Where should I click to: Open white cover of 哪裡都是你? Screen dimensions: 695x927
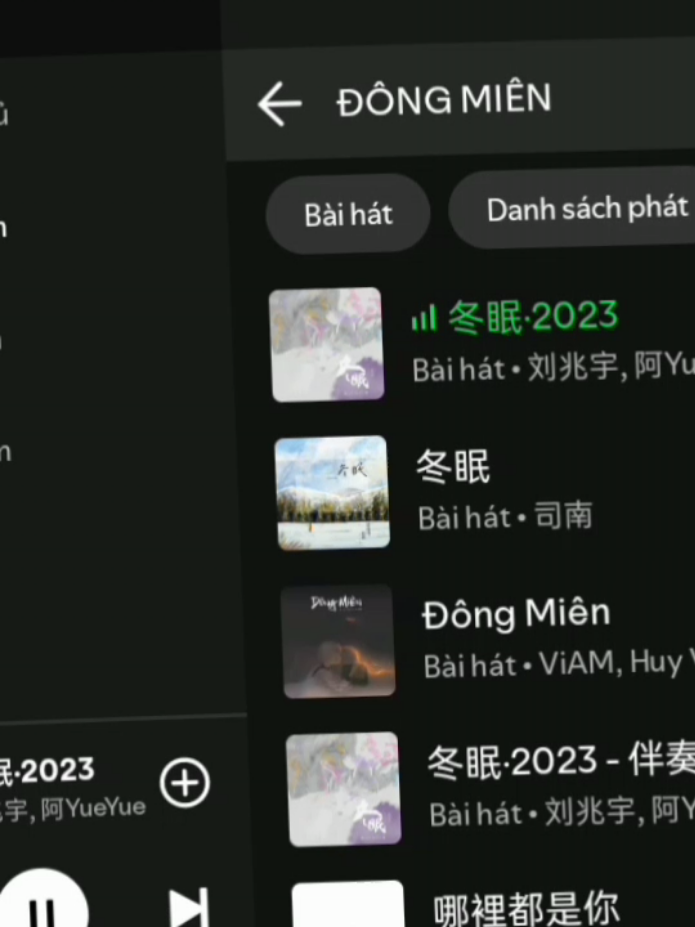349,904
